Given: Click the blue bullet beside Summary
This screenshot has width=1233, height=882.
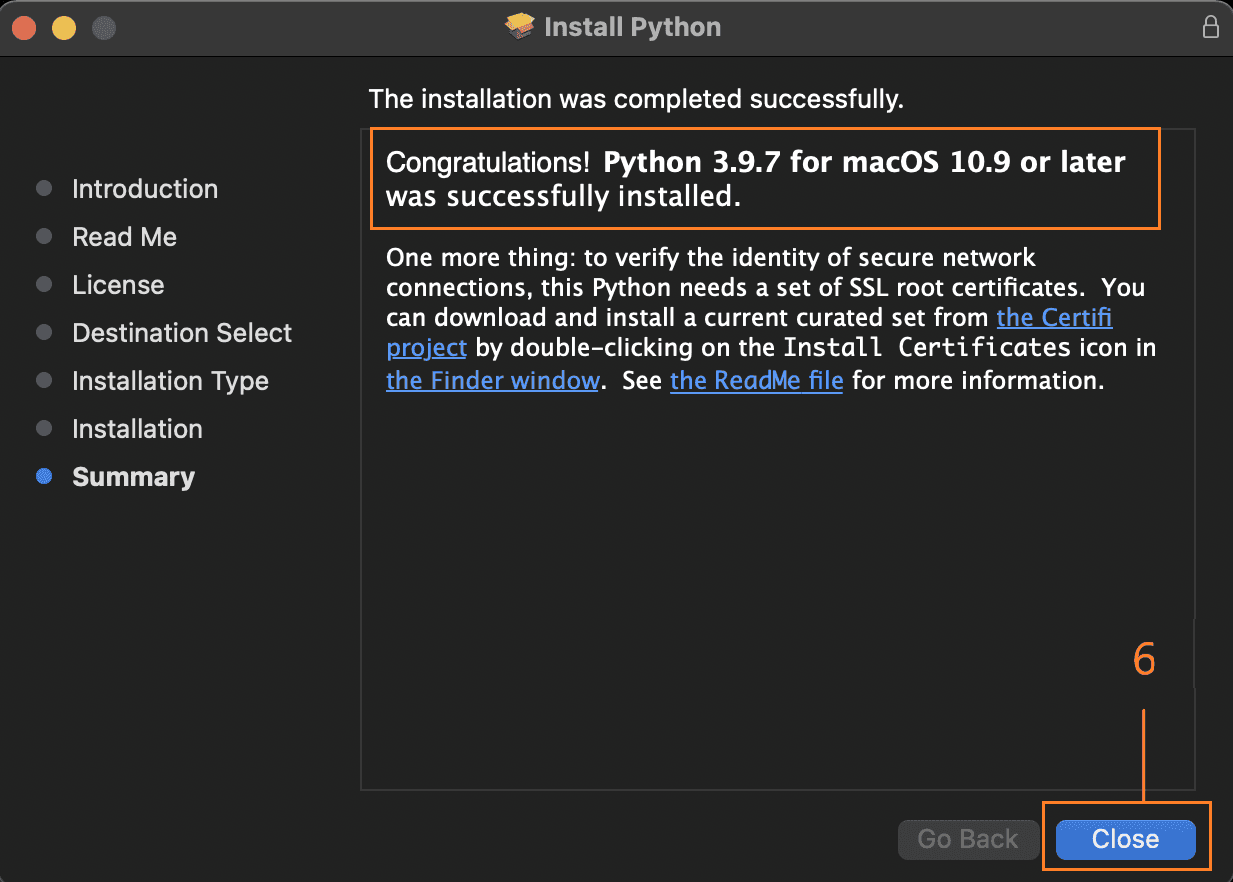Looking at the screenshot, I should point(44,477).
